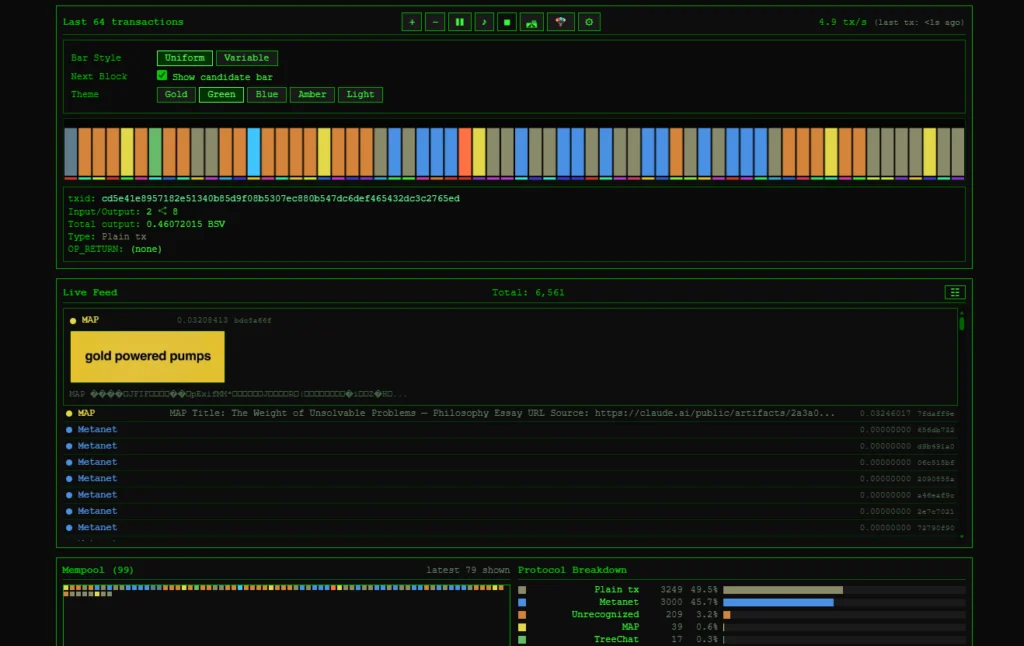Click the latest 79 shown label
The height and width of the screenshot is (646, 1024).
point(468,570)
